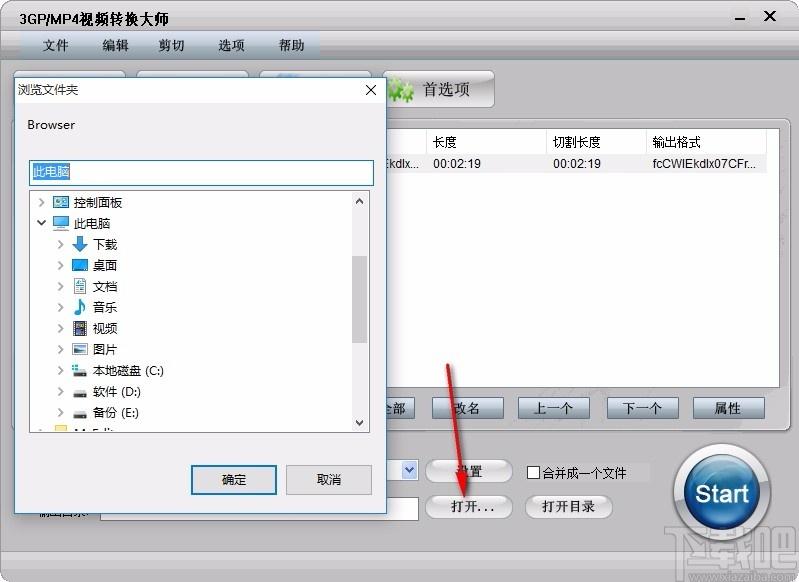This screenshot has width=799, height=582.
Task: Click the Music note icon
Action: 80,307
